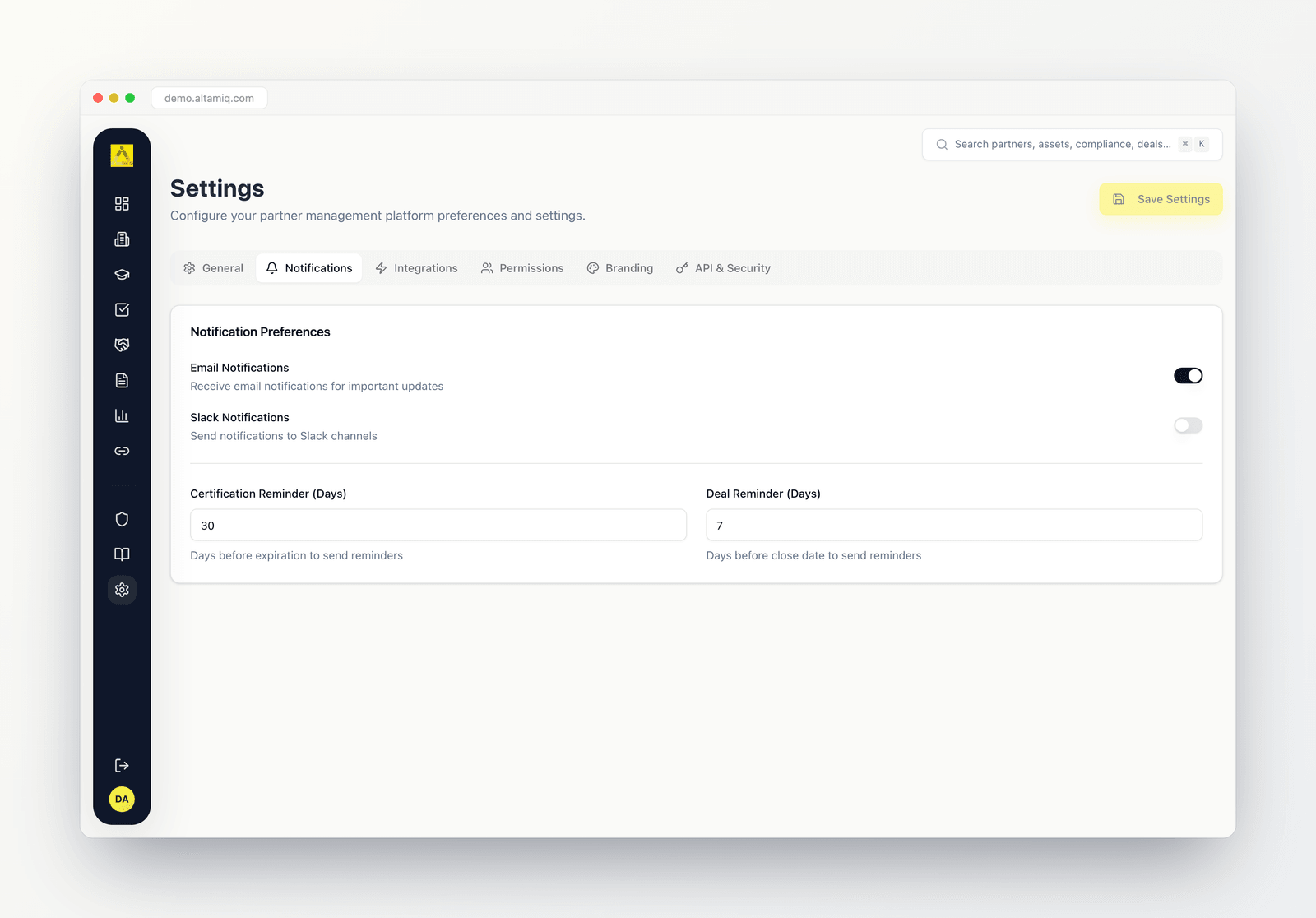Focus the Certification Reminder days field
The height and width of the screenshot is (918, 1316).
tap(438, 525)
